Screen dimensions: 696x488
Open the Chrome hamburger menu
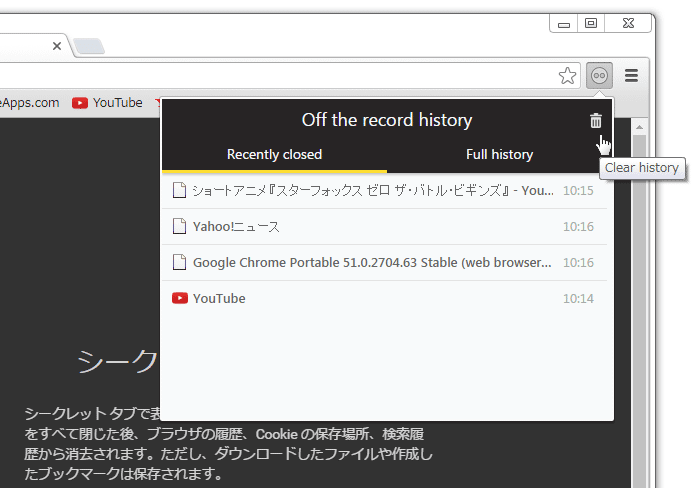631,75
